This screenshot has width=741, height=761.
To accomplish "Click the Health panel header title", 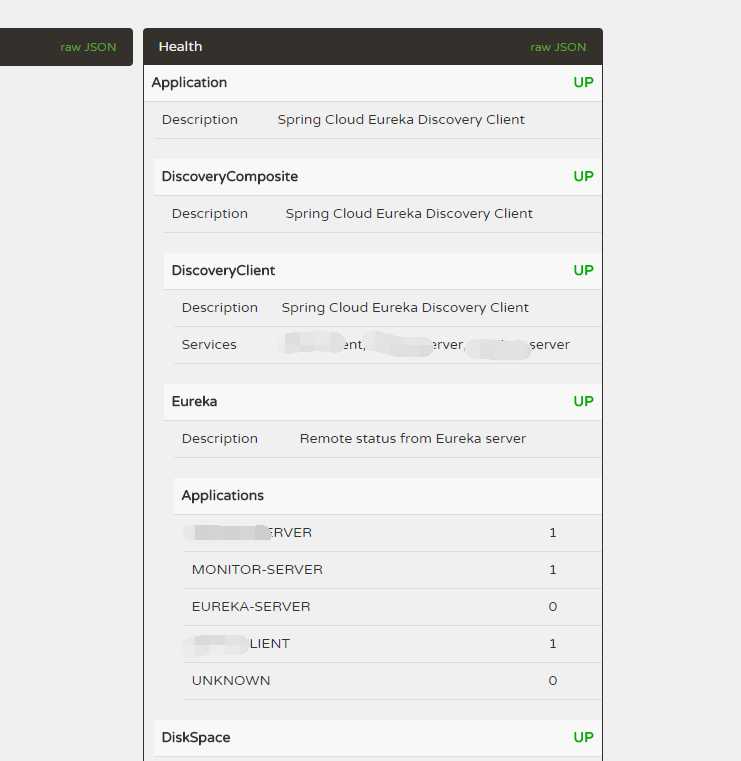I will tap(180, 46).
